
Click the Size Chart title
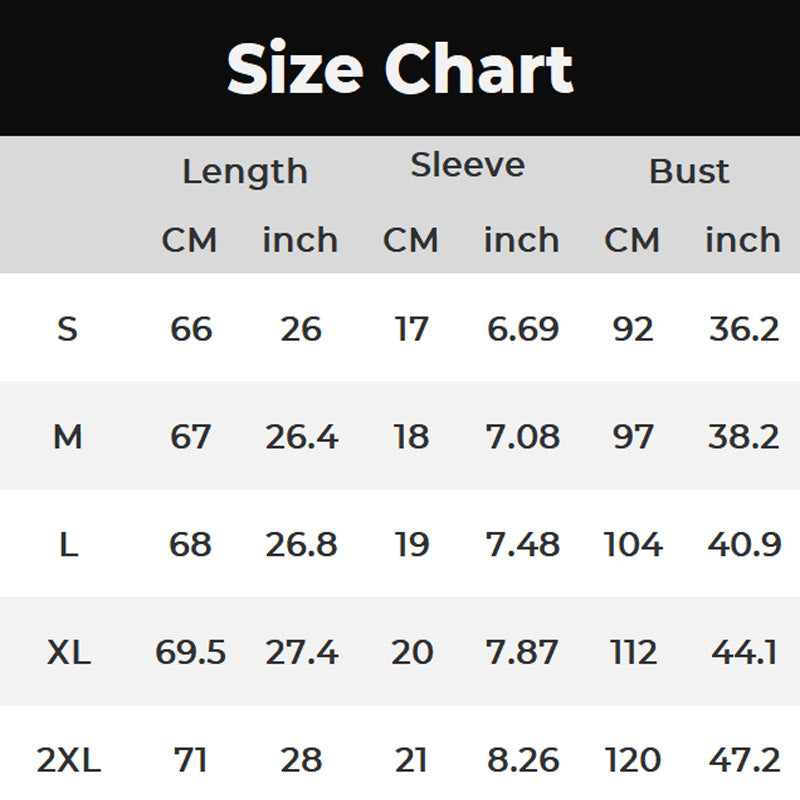(400, 70)
